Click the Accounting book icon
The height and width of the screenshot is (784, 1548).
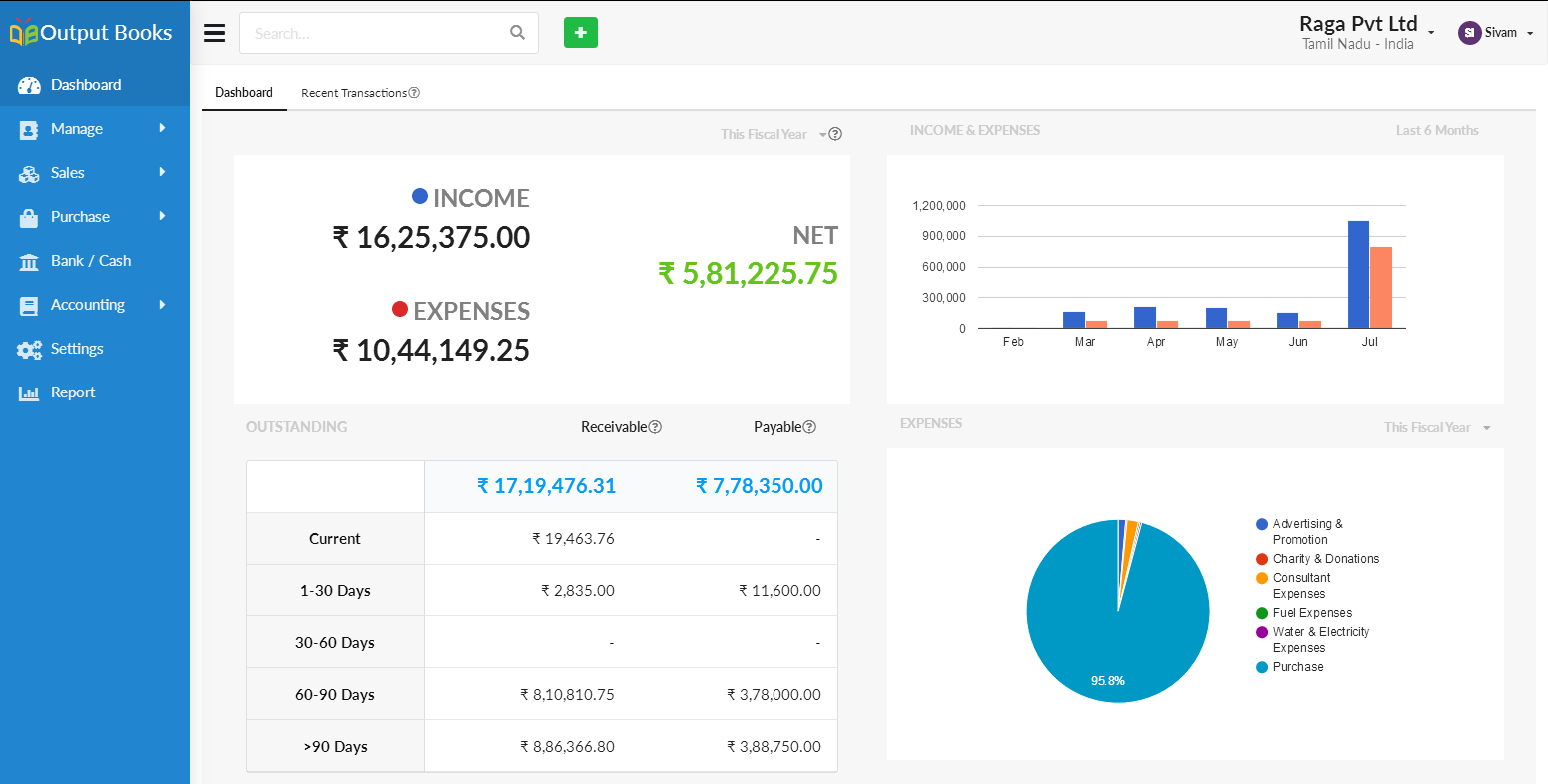coord(29,305)
